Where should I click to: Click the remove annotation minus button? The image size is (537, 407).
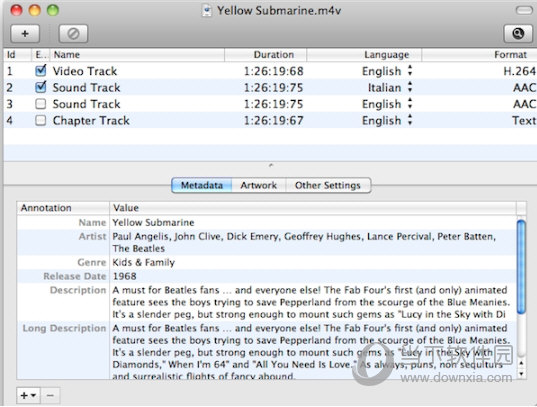click(x=50, y=395)
